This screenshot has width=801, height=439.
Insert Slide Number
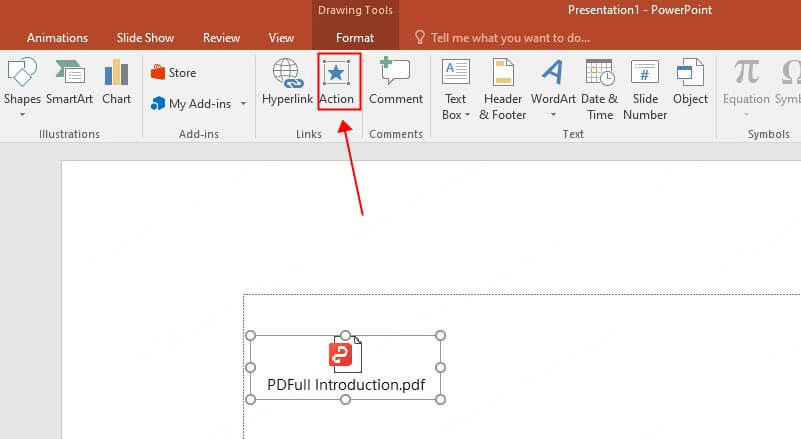tap(645, 89)
